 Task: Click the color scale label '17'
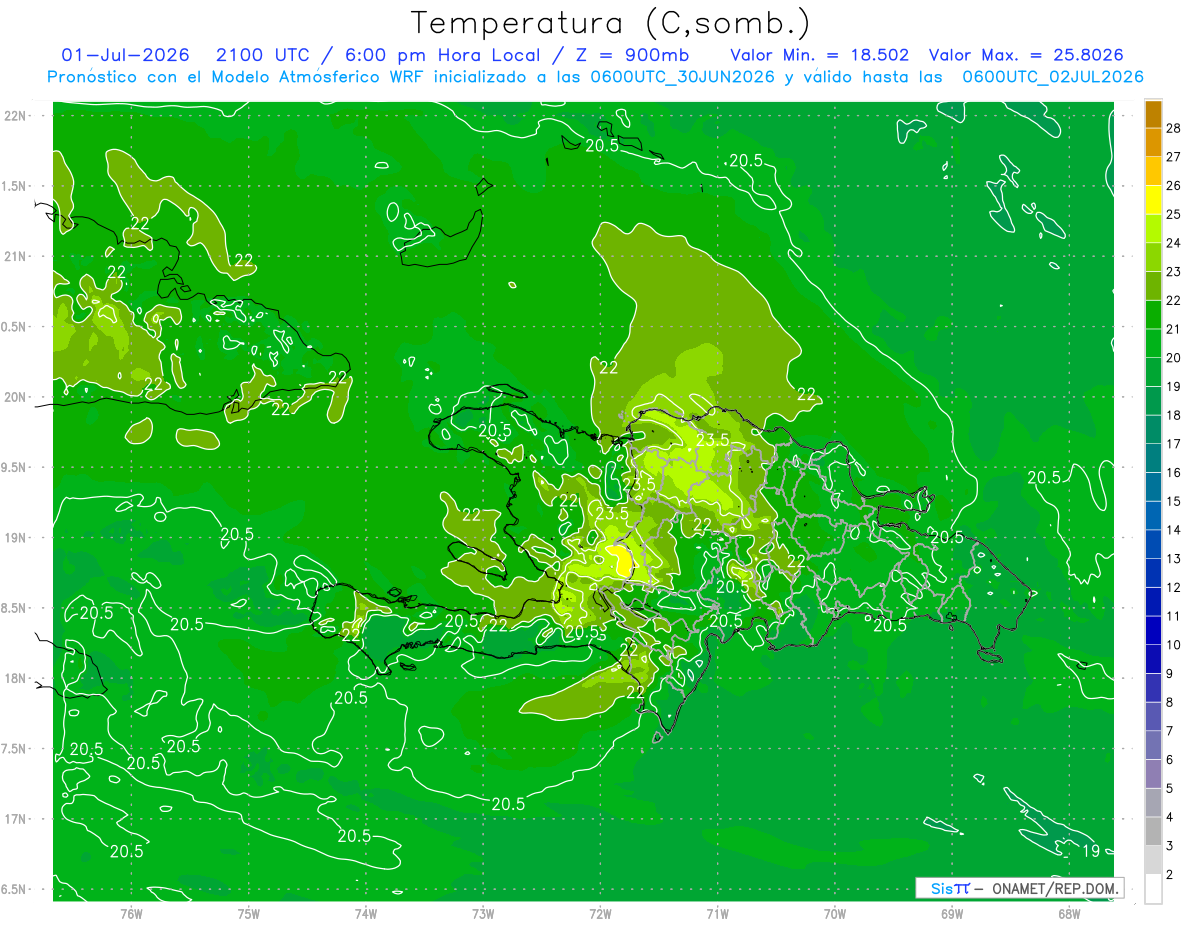pyautogui.click(x=1175, y=444)
